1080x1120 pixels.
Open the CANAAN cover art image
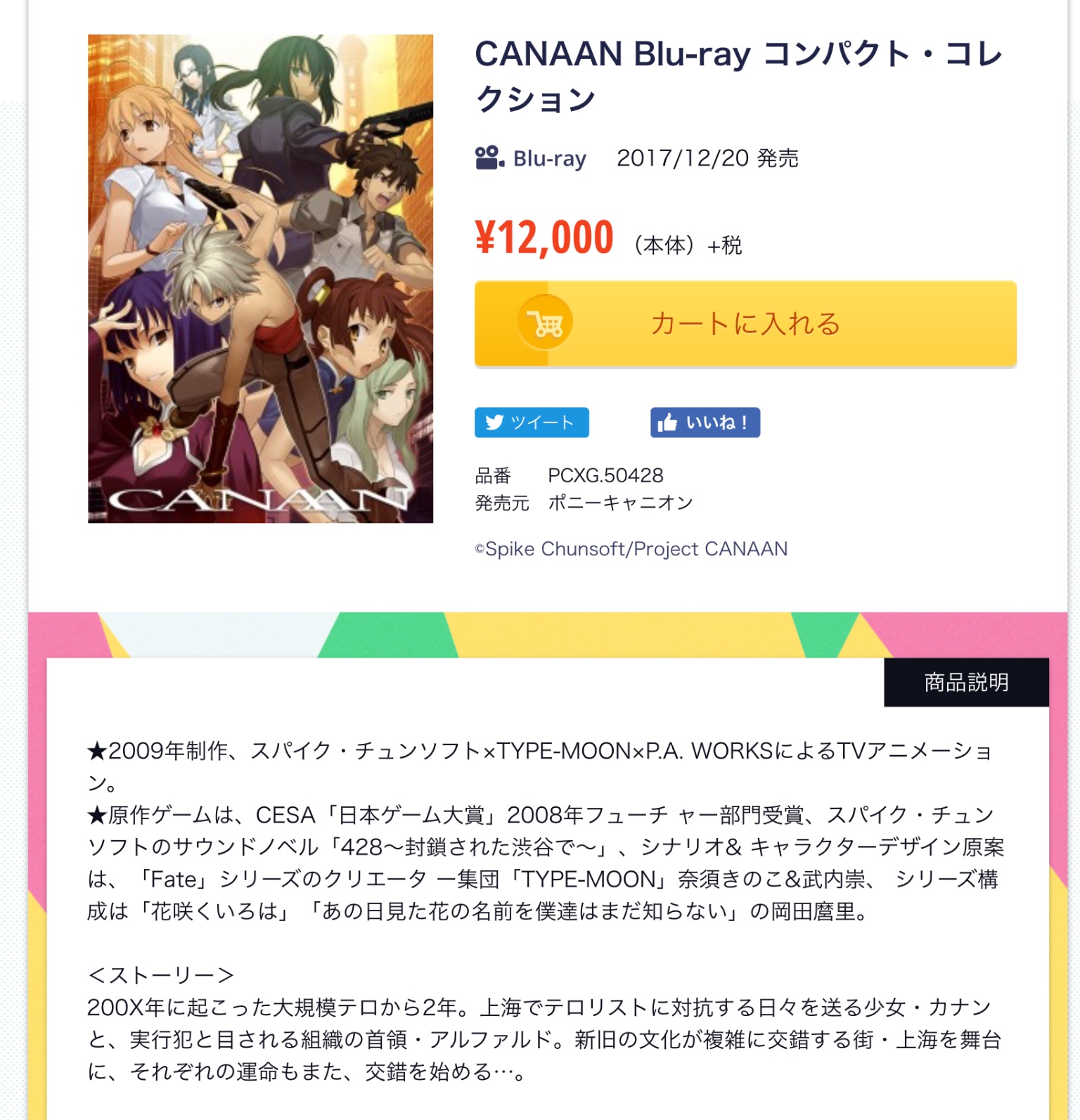260,278
